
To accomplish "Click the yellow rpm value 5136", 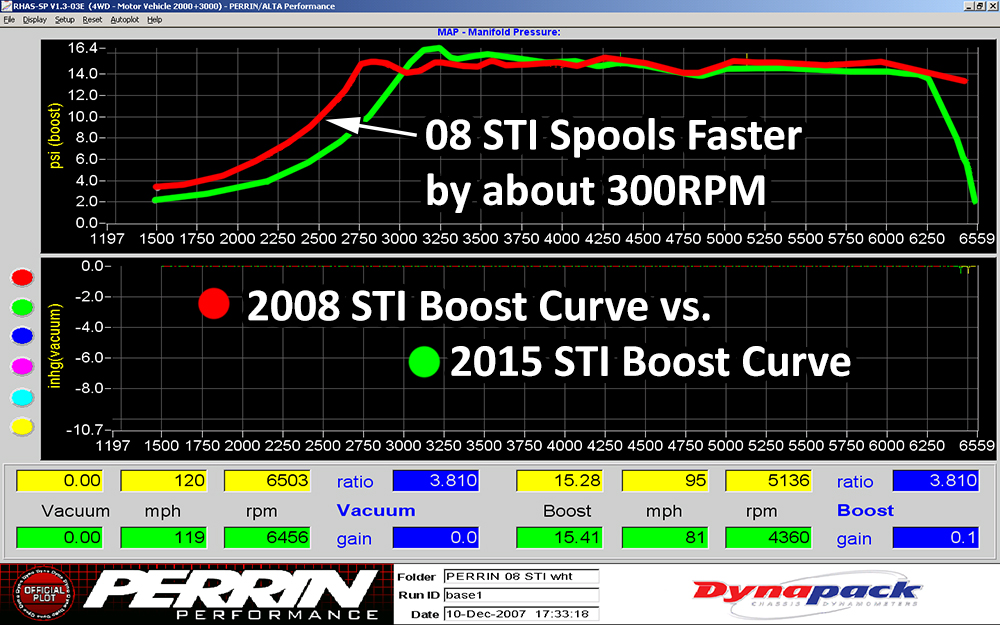I will pyautogui.click(x=768, y=480).
